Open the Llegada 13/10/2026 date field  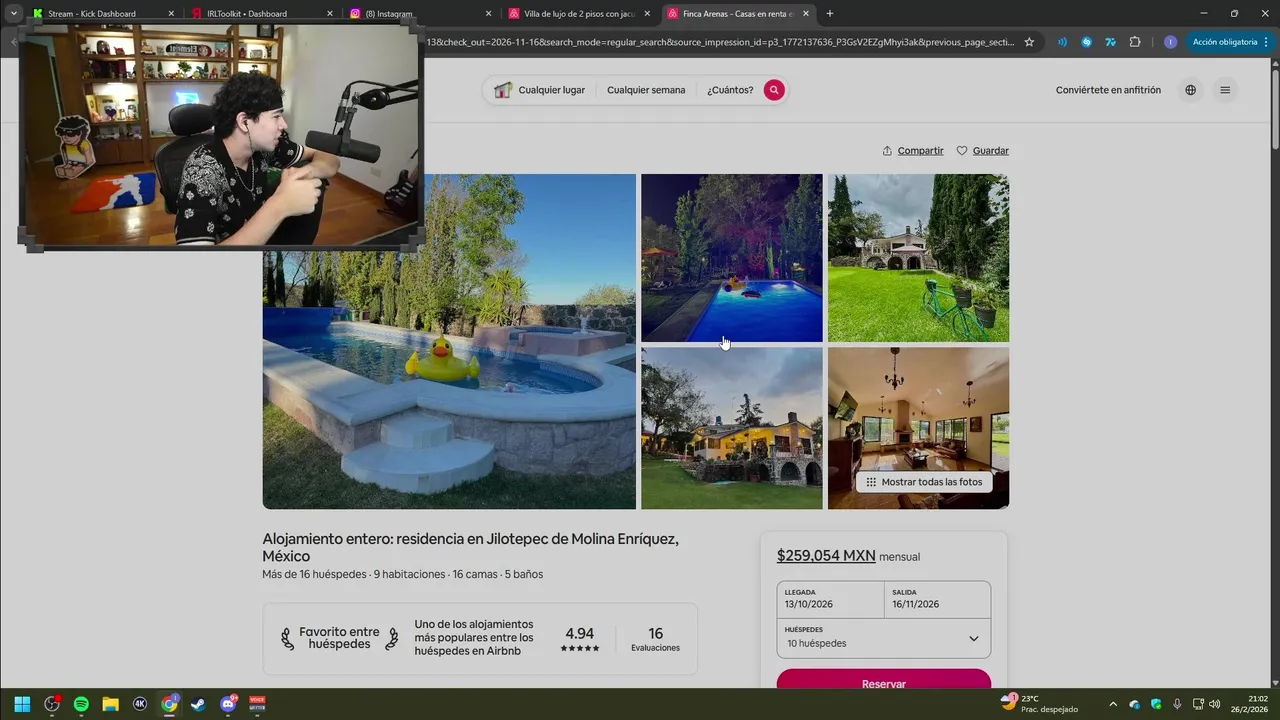click(830, 599)
